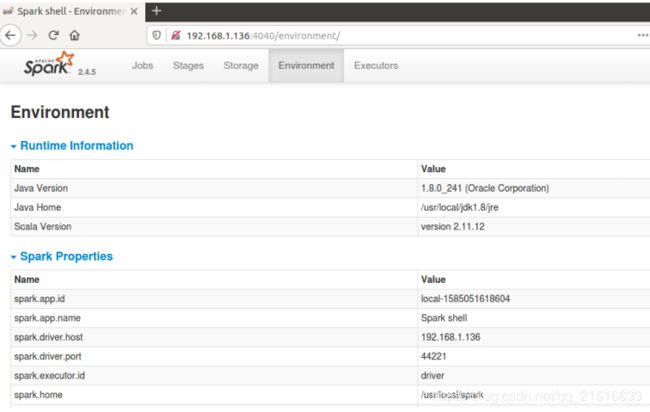Select the Environment tab

coord(306,65)
